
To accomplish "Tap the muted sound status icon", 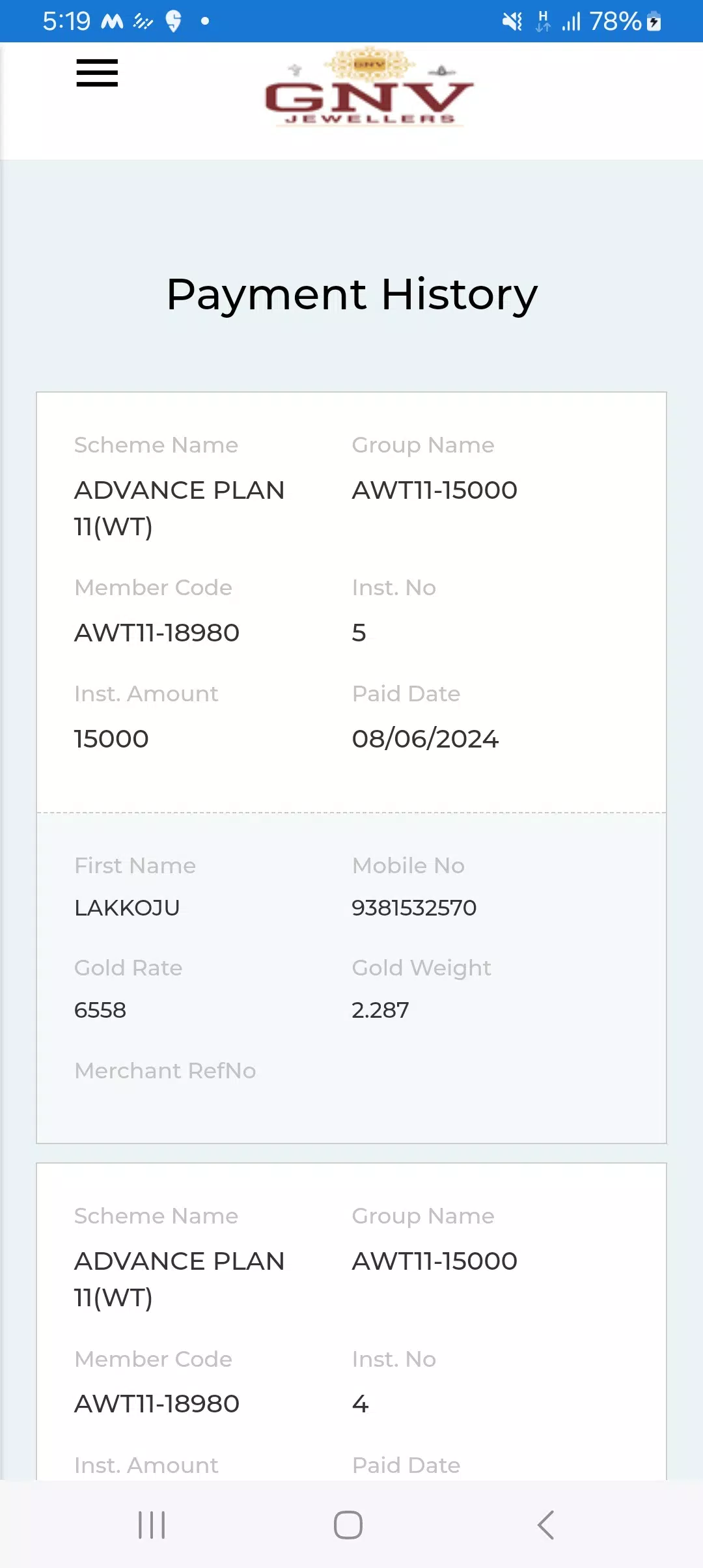I will click(512, 21).
